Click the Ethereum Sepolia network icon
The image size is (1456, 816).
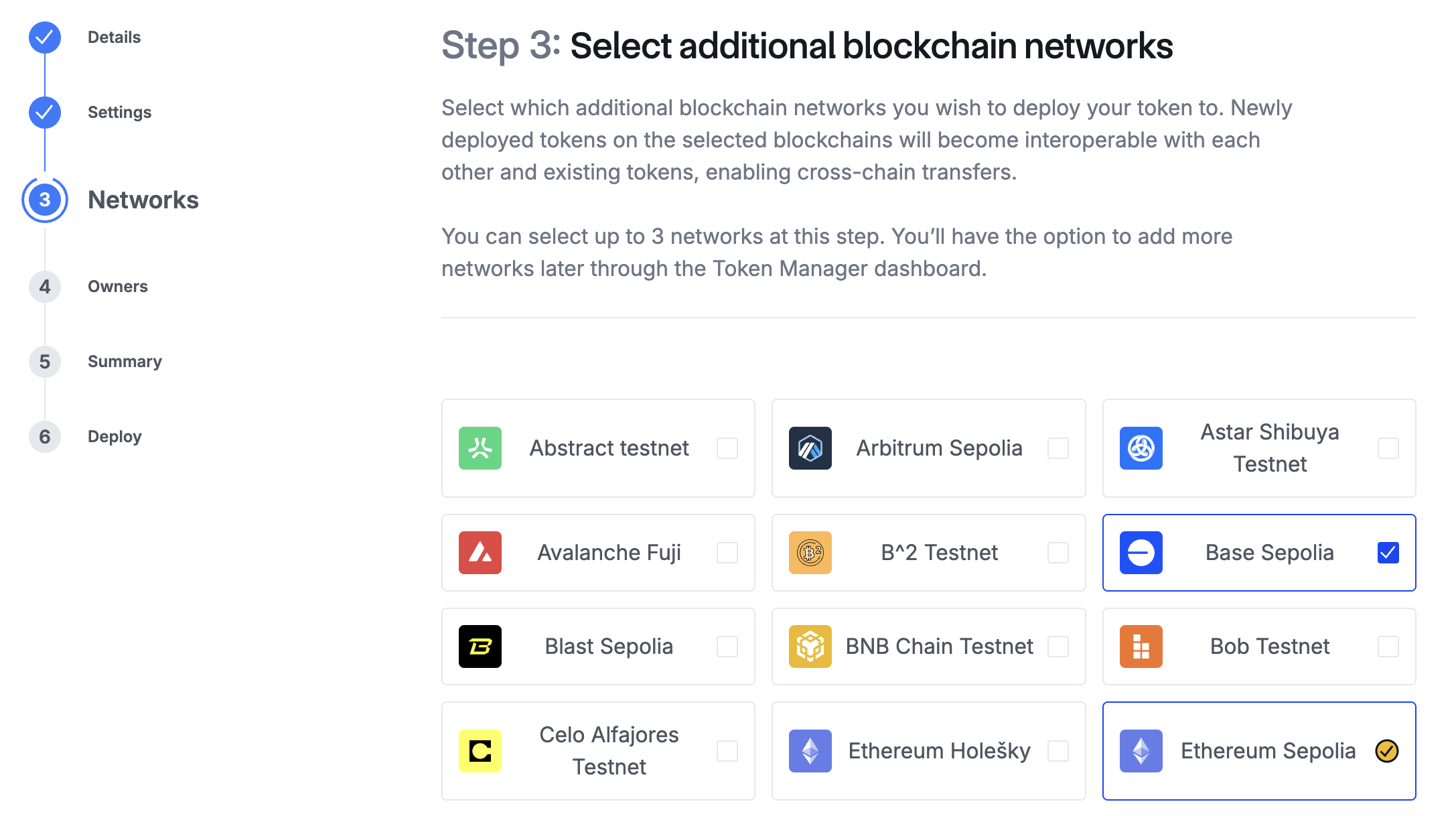pyautogui.click(x=1141, y=751)
